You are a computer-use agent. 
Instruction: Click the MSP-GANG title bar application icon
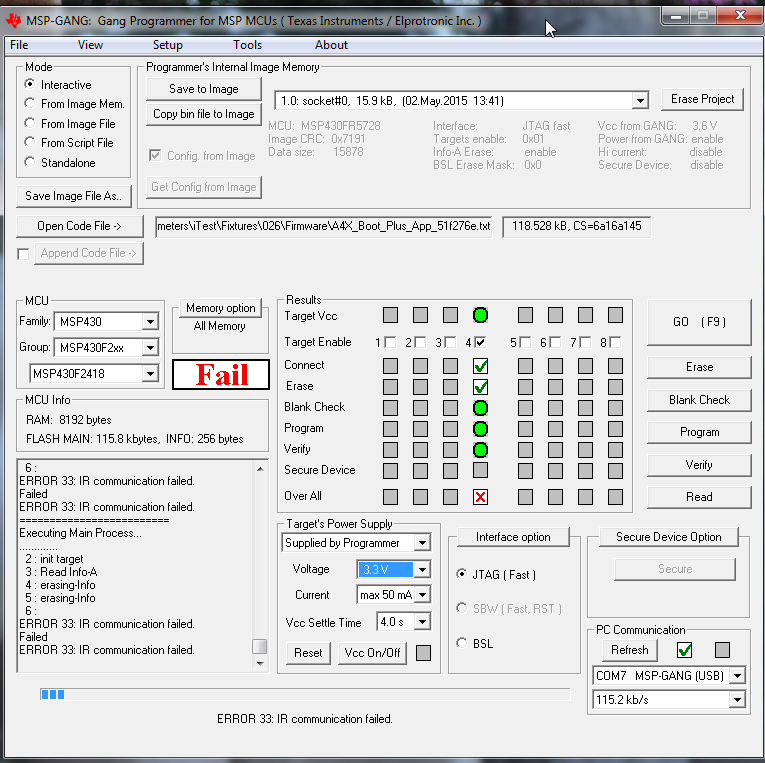click(x=13, y=20)
